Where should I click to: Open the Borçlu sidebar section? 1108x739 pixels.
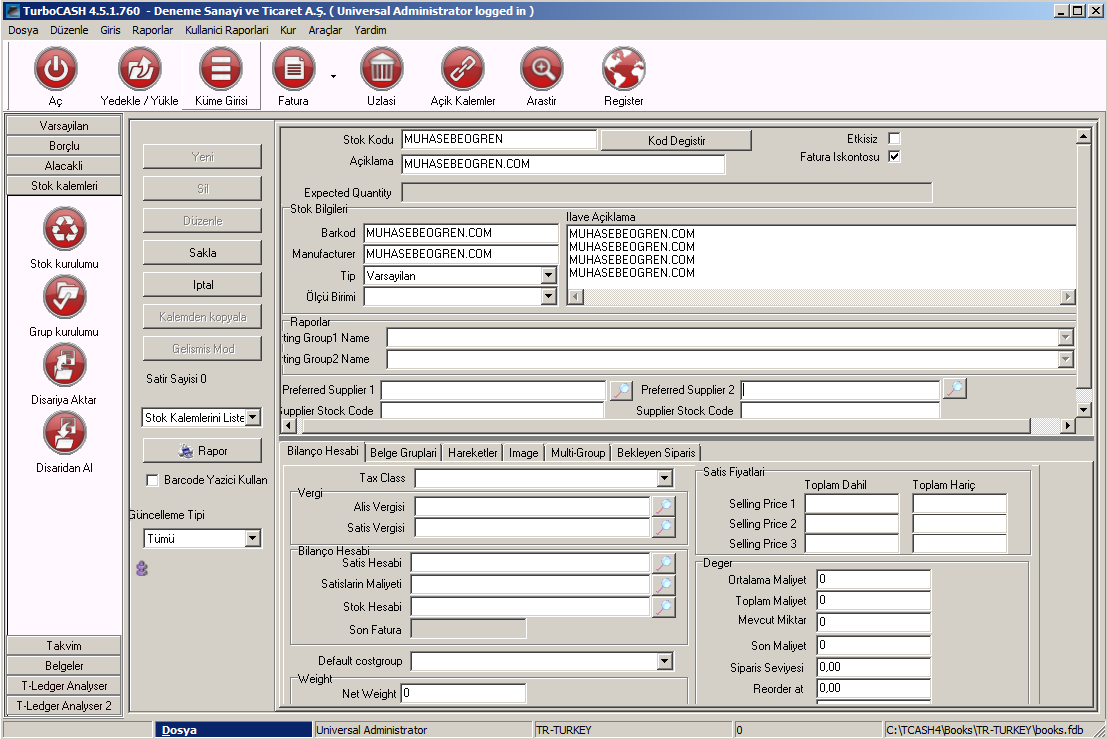[x=64, y=146]
